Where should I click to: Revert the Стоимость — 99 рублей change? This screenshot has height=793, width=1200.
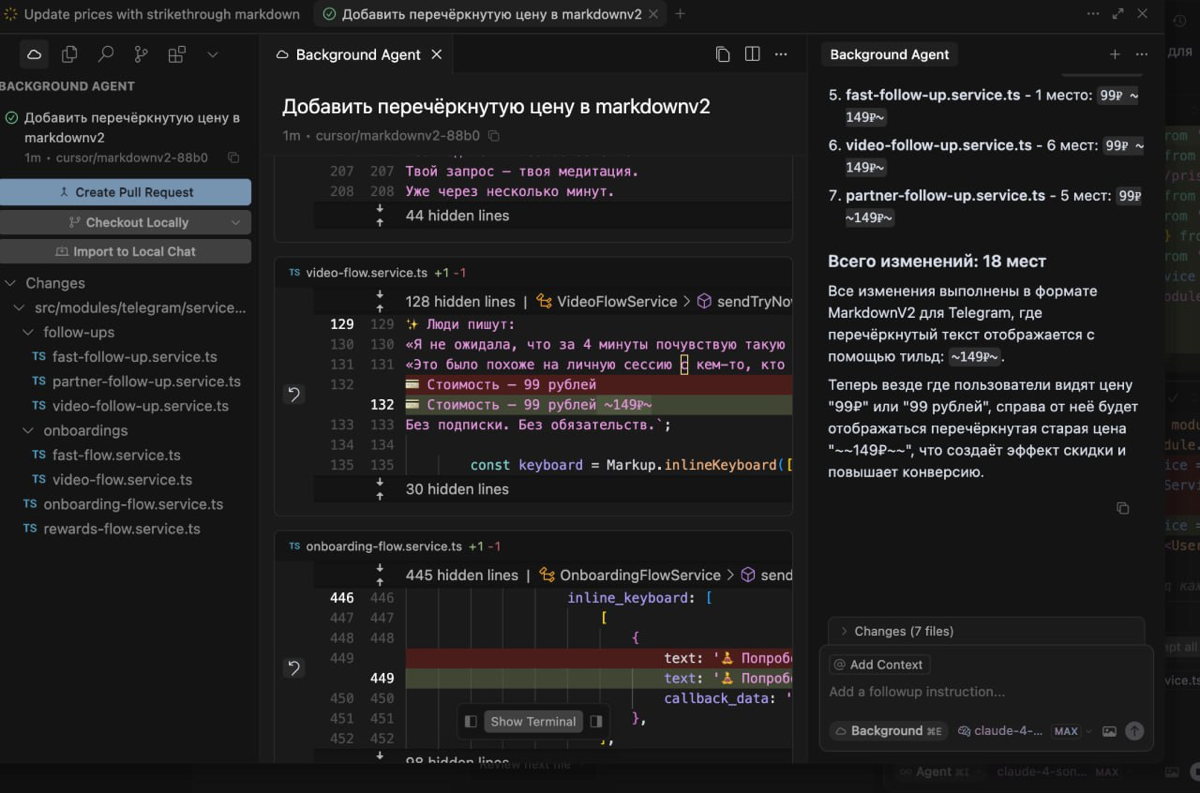coord(293,394)
